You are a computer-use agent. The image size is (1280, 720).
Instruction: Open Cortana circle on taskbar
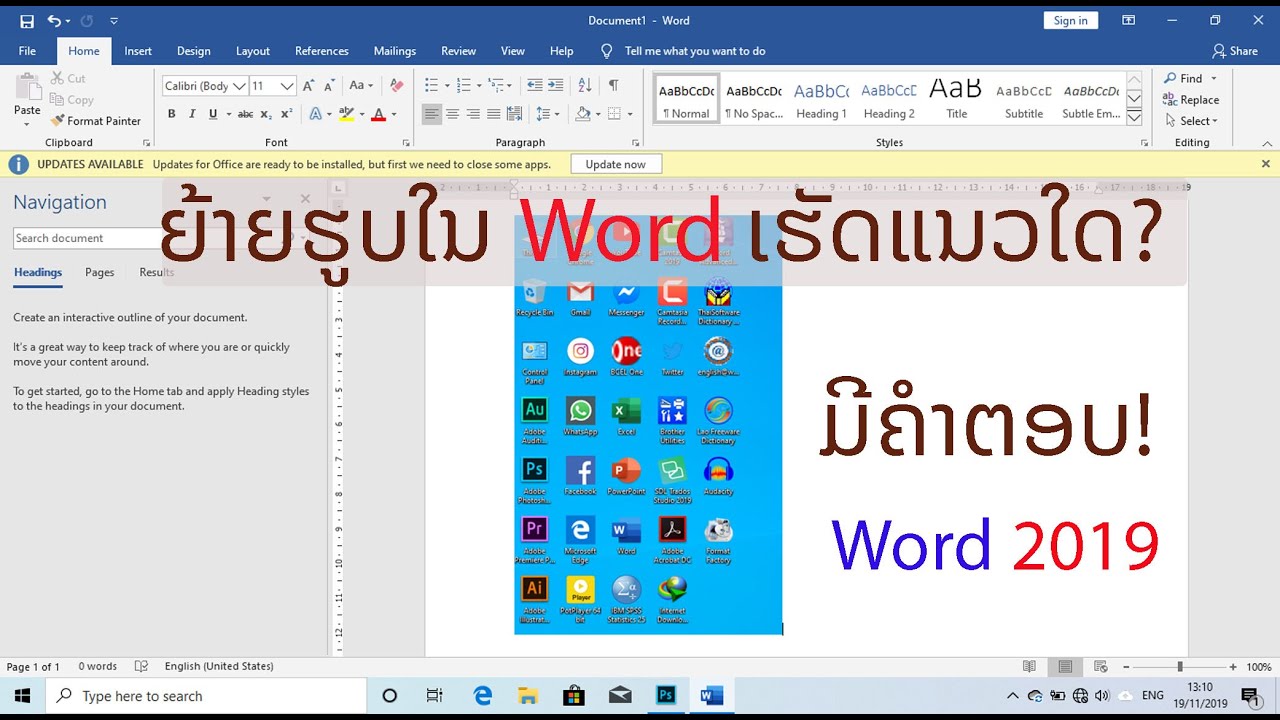[390, 696]
